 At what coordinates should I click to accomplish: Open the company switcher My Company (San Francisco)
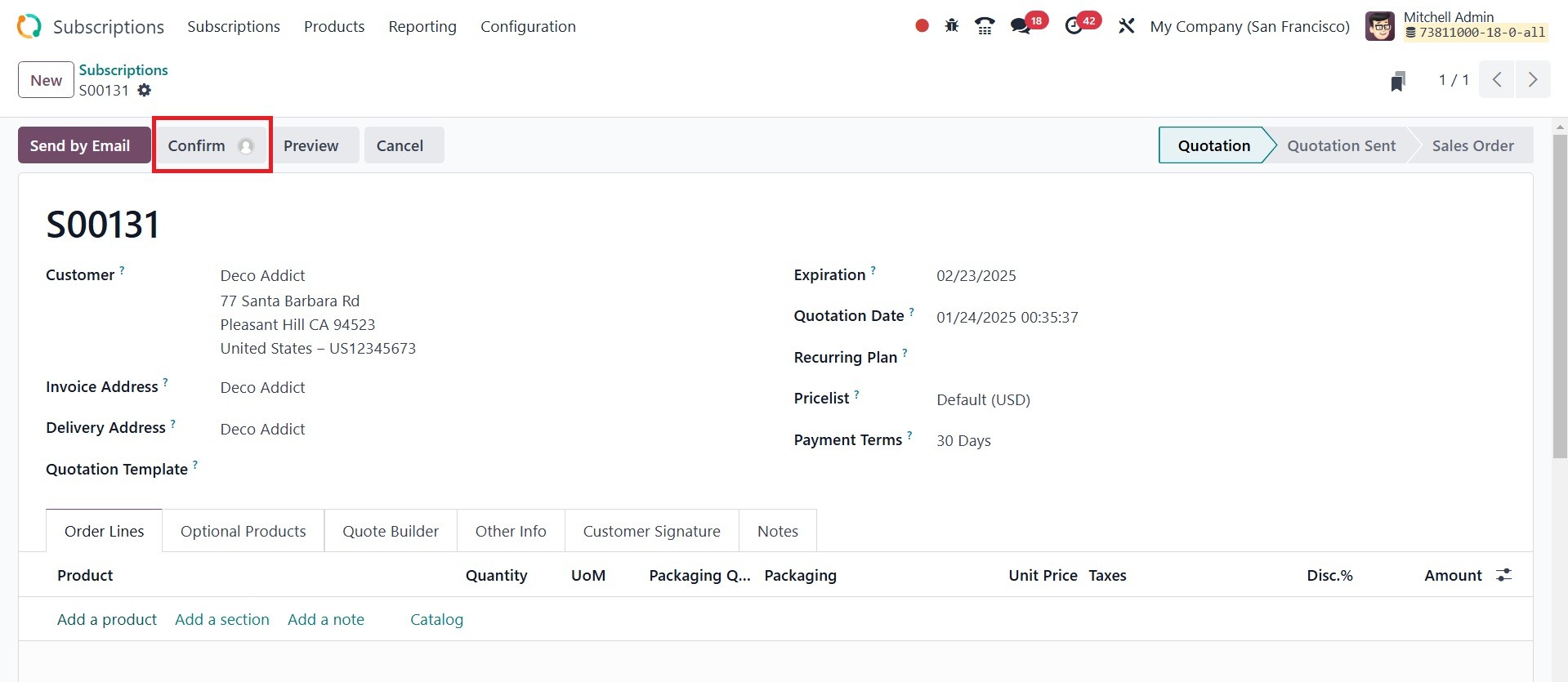click(1249, 26)
